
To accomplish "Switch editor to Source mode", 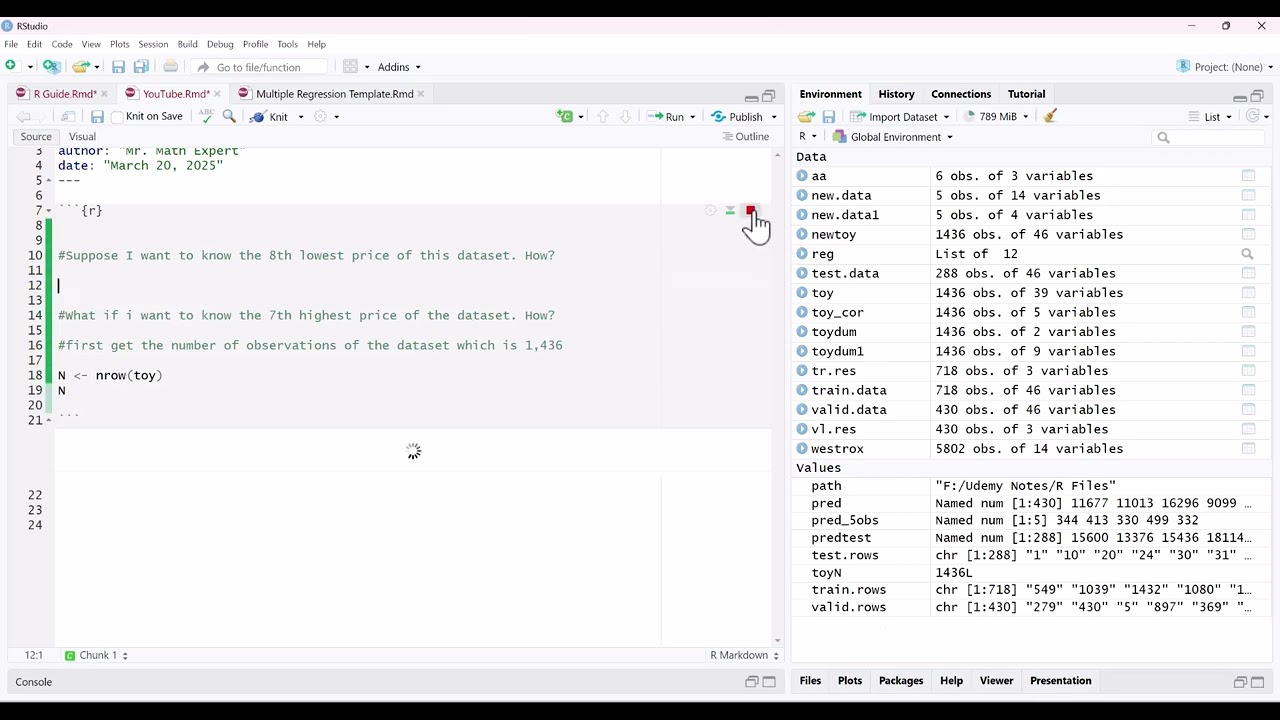I will tap(36, 137).
